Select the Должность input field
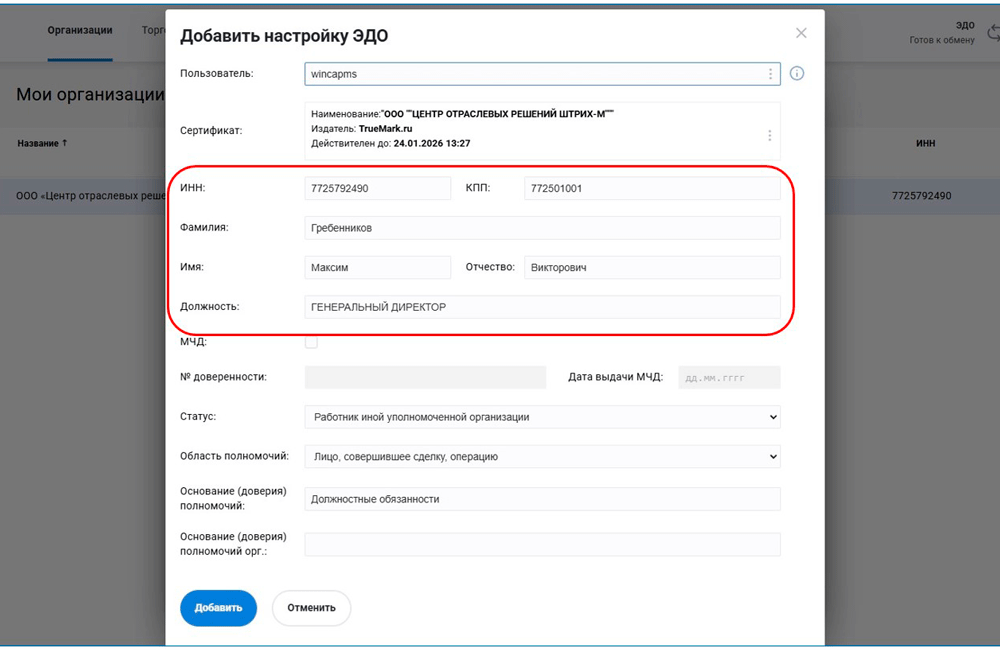The height and width of the screenshot is (650, 1000). (x=541, y=307)
